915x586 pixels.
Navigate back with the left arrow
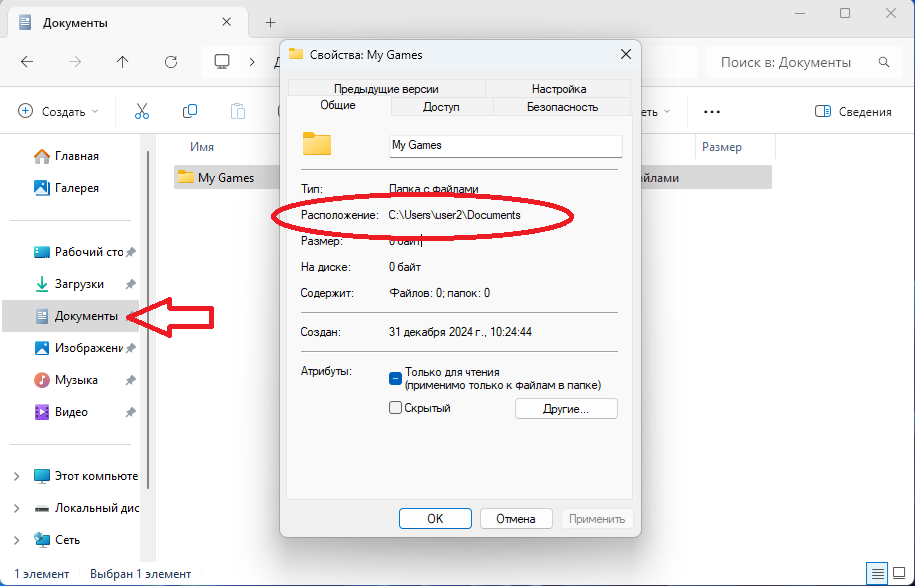[27, 62]
